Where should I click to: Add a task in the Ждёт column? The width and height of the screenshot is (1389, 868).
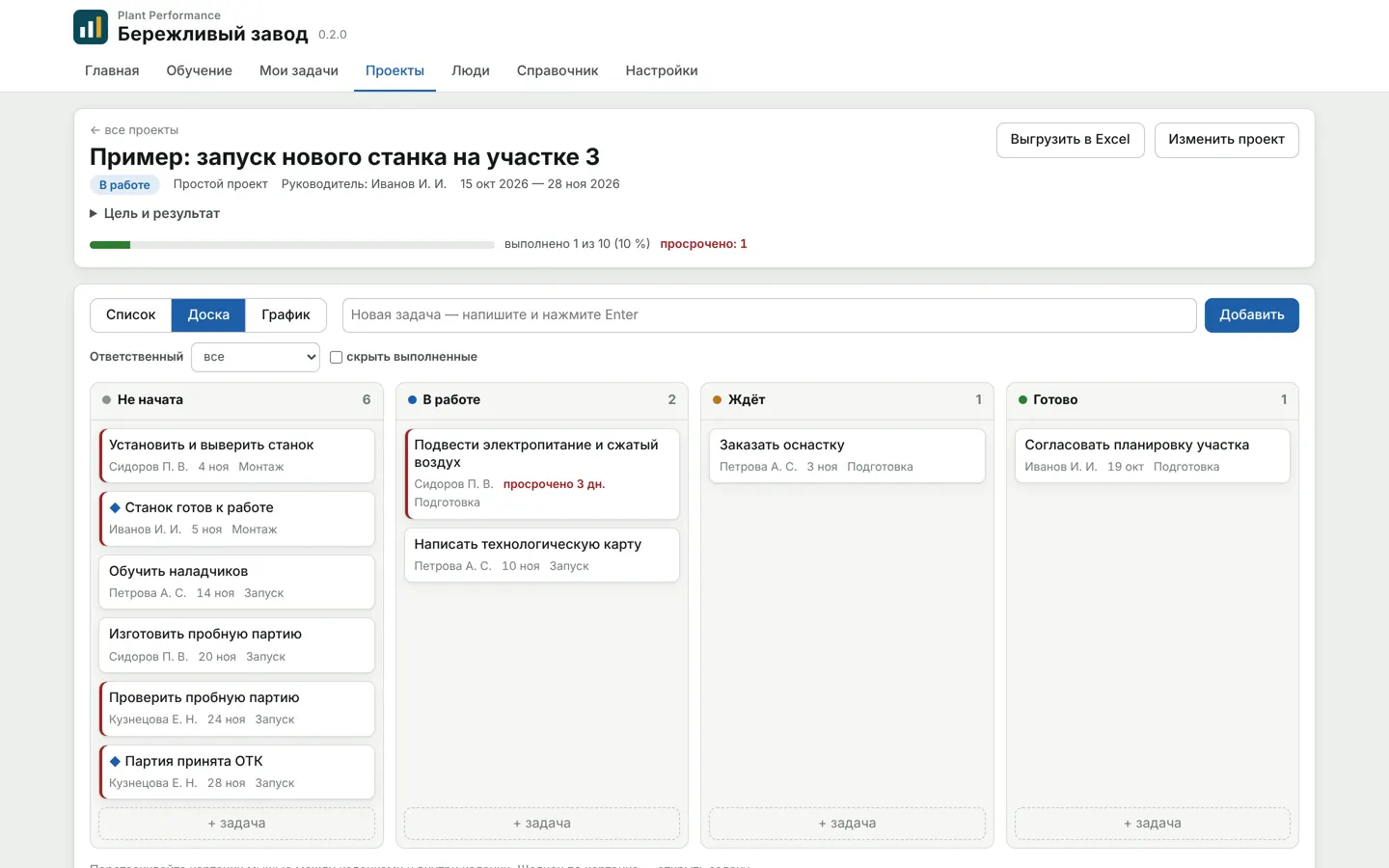847,824
